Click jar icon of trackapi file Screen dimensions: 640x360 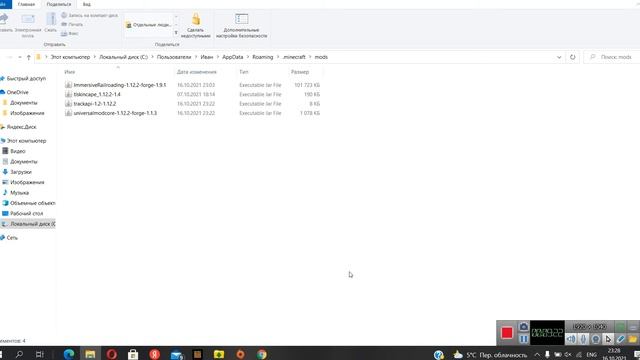(x=68, y=104)
